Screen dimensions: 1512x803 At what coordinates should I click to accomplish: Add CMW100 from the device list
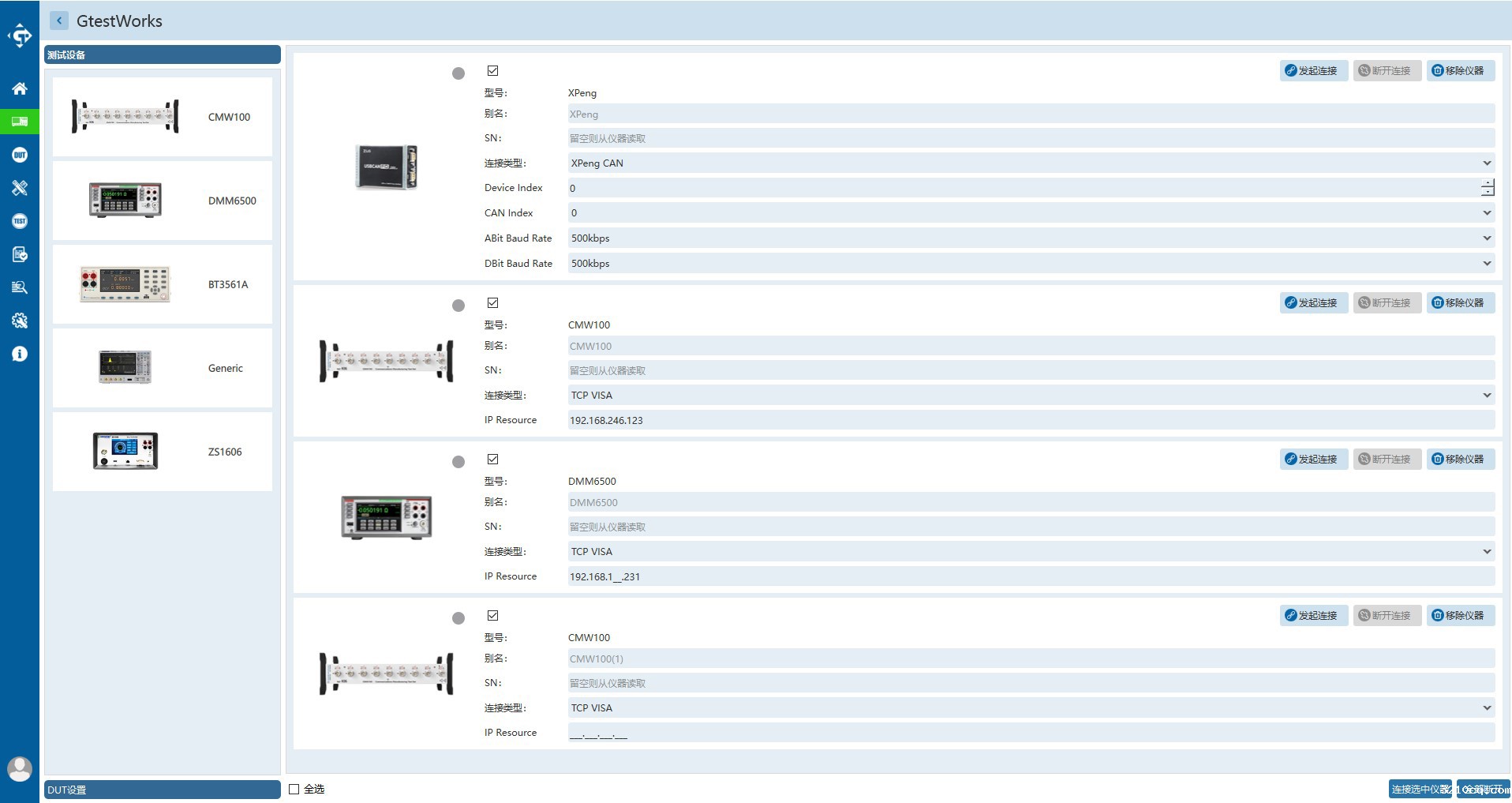(x=163, y=117)
